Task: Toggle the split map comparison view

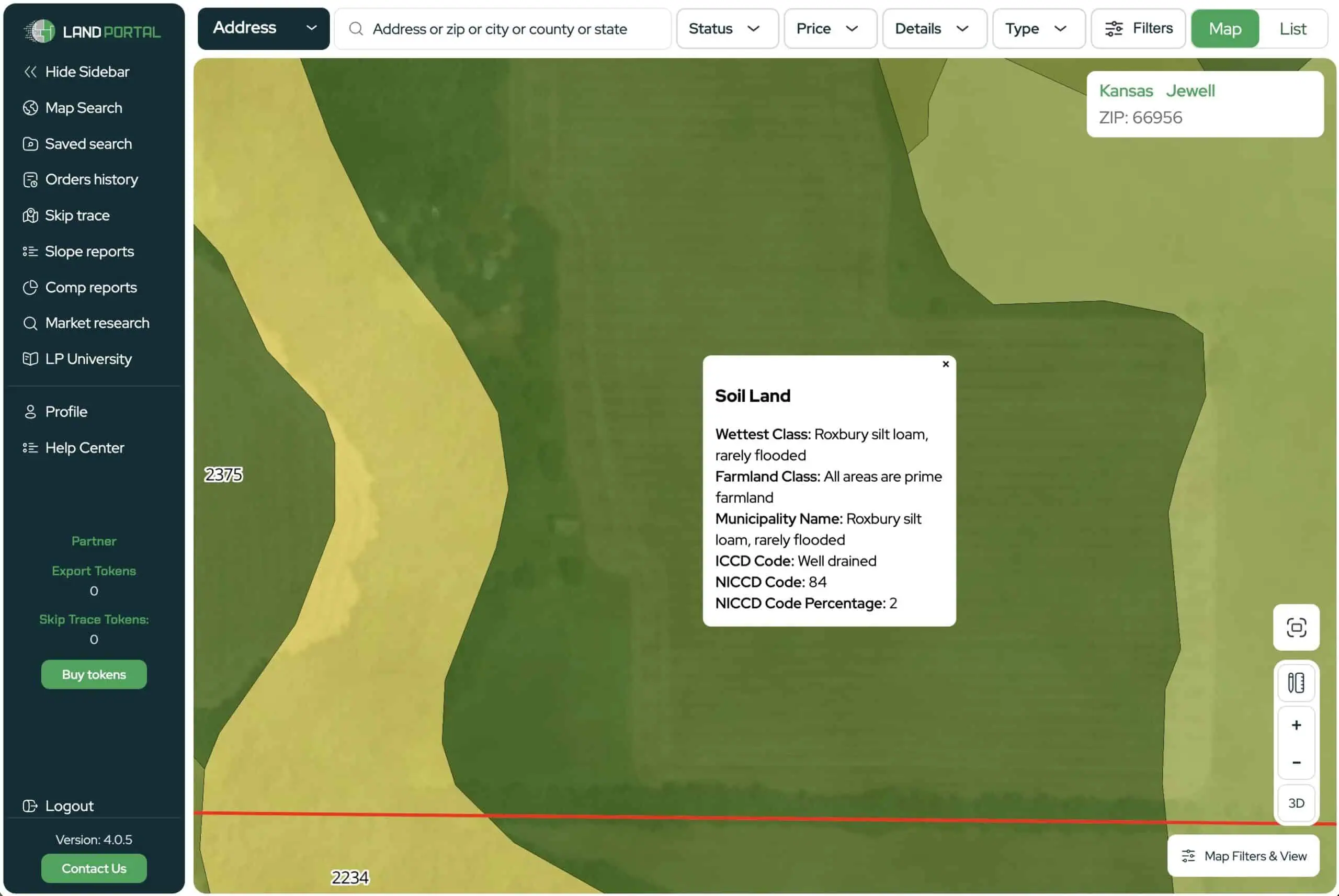Action: (1296, 682)
